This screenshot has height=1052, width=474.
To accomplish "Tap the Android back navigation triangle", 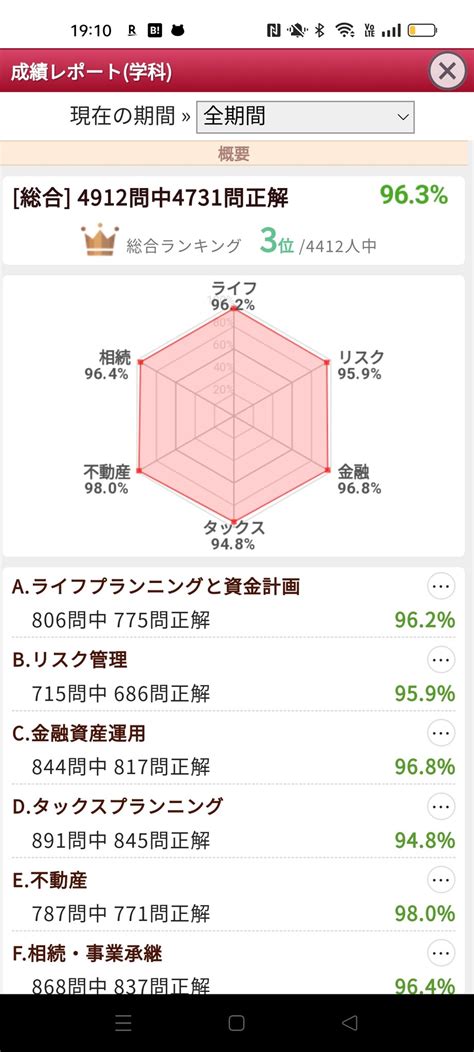I will [x=349, y=1022].
